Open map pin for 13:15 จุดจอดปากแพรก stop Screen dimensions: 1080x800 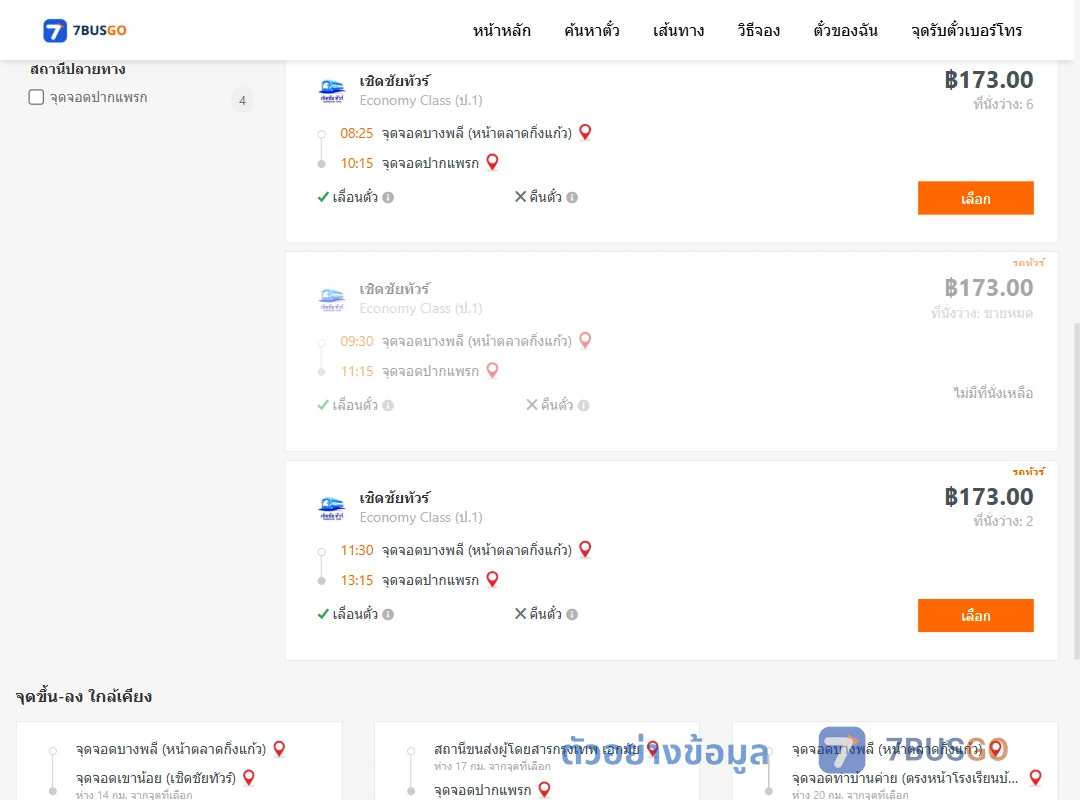(x=492, y=580)
